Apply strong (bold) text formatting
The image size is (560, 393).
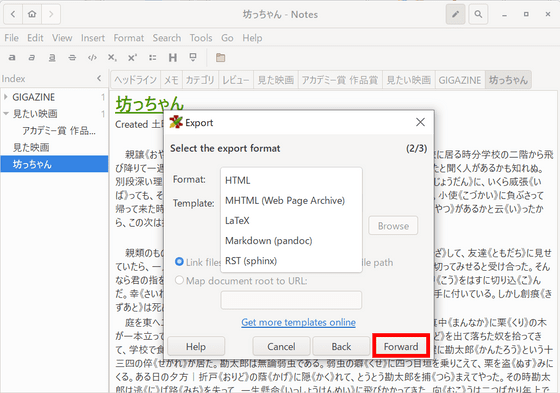coord(12,58)
